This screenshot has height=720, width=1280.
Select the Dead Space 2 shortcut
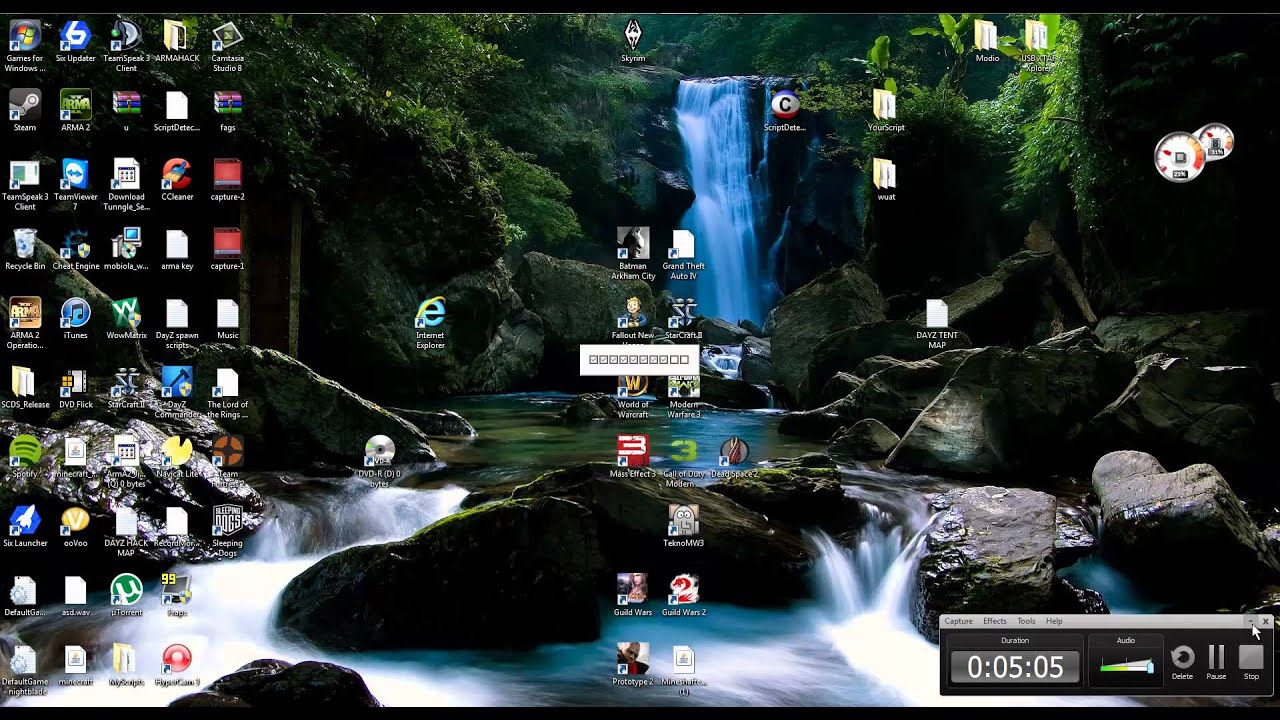(735, 456)
